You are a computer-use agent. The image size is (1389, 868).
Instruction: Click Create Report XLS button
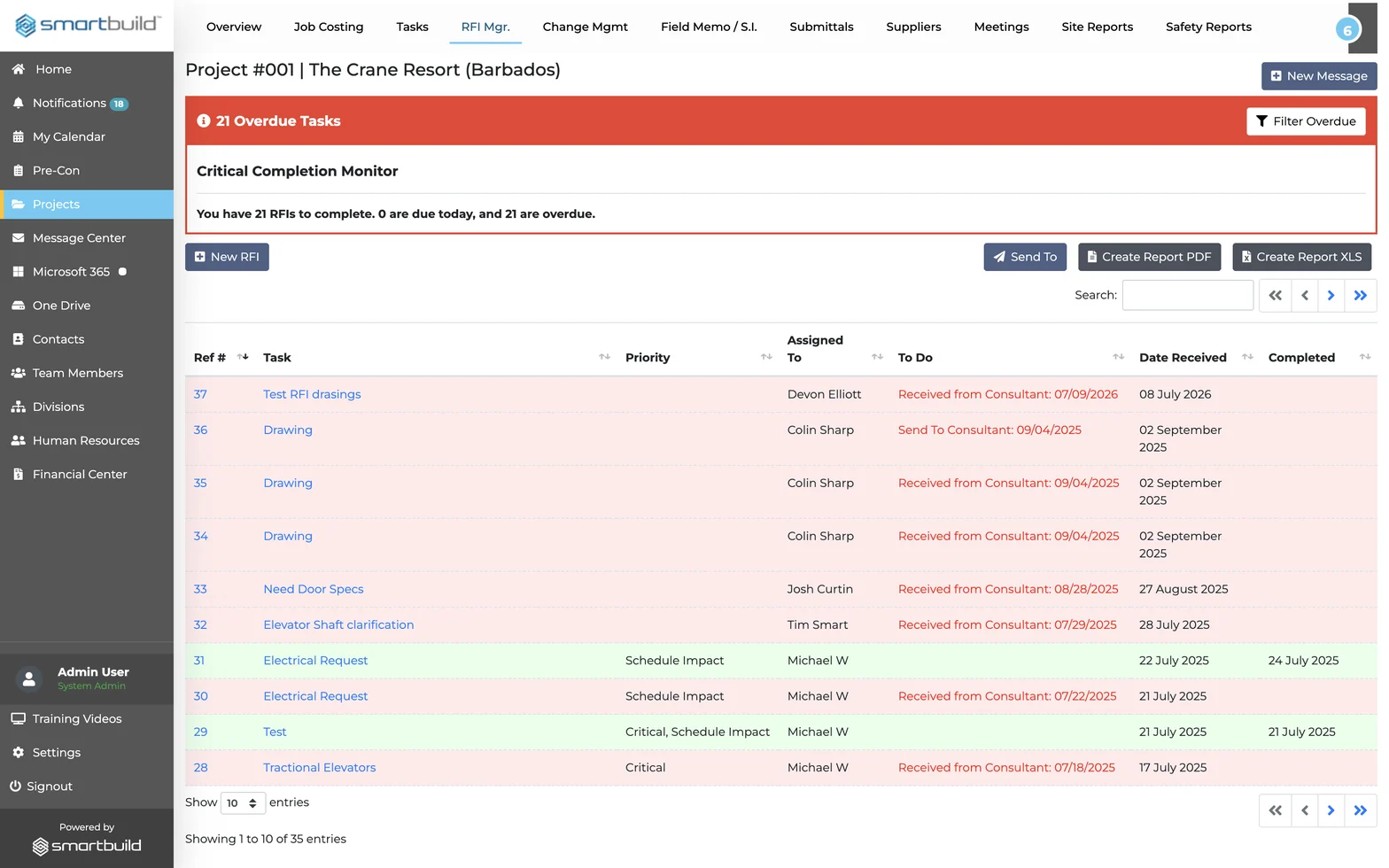[x=1302, y=257]
